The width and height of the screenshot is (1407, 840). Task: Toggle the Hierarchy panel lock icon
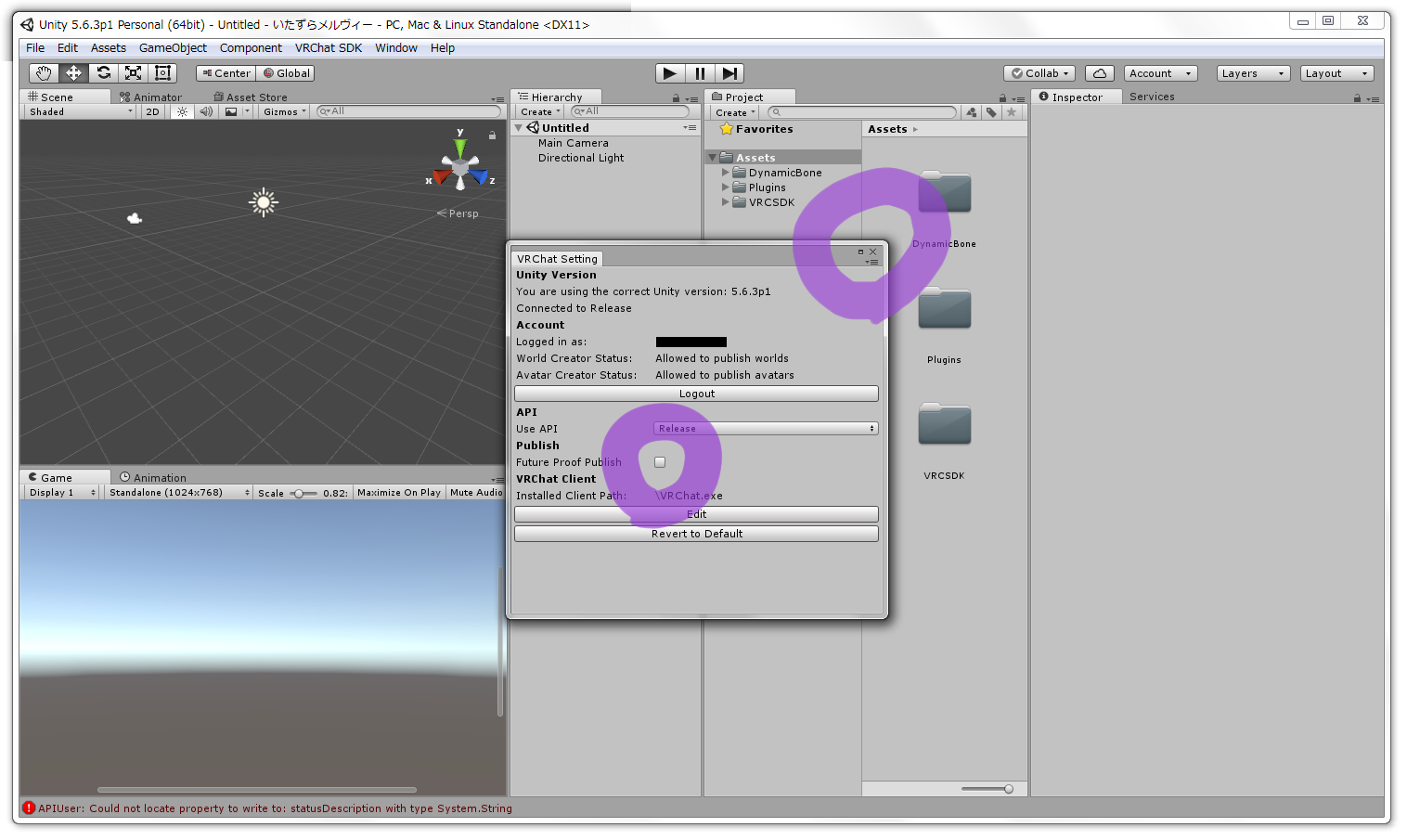677,97
